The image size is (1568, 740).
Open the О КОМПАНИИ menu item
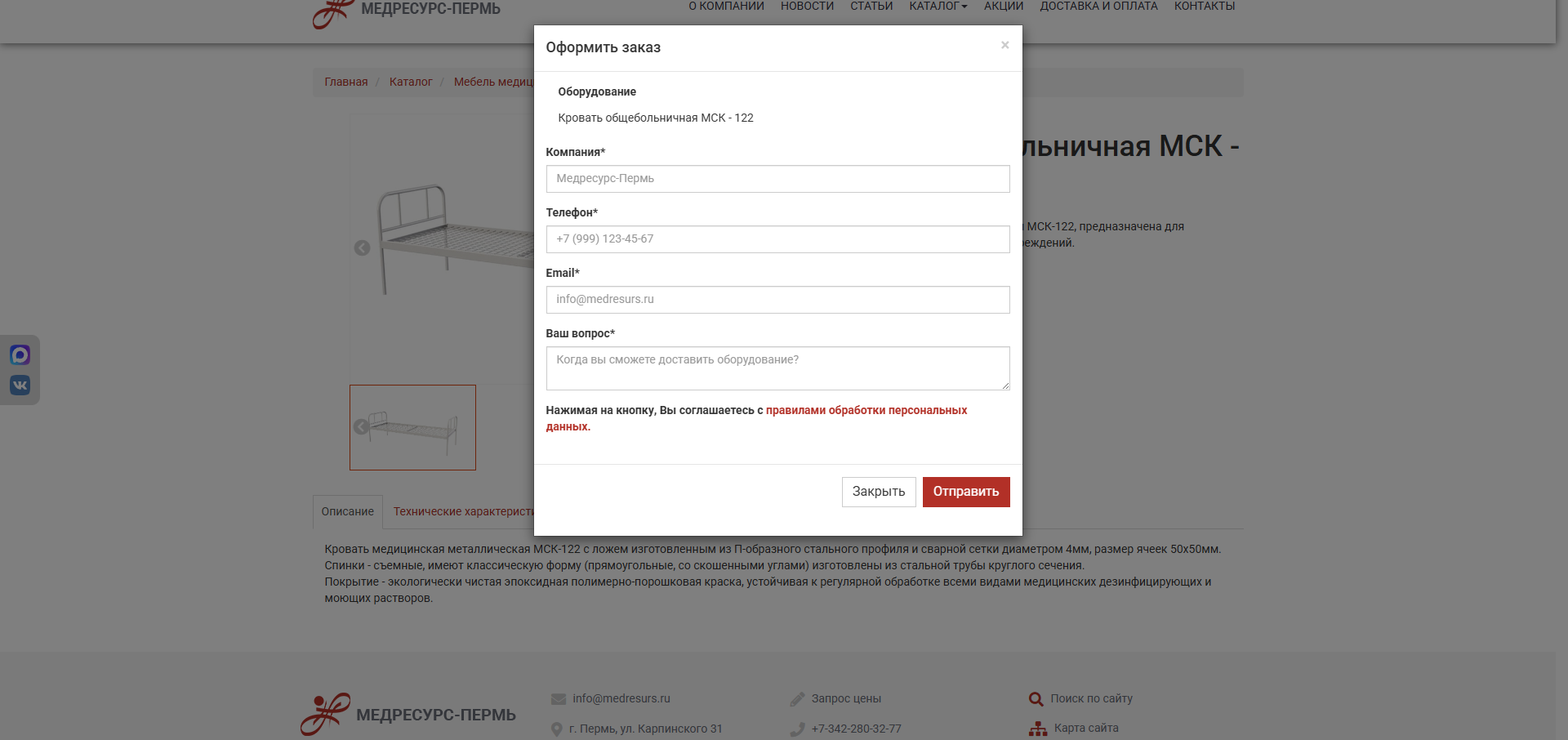[726, 7]
